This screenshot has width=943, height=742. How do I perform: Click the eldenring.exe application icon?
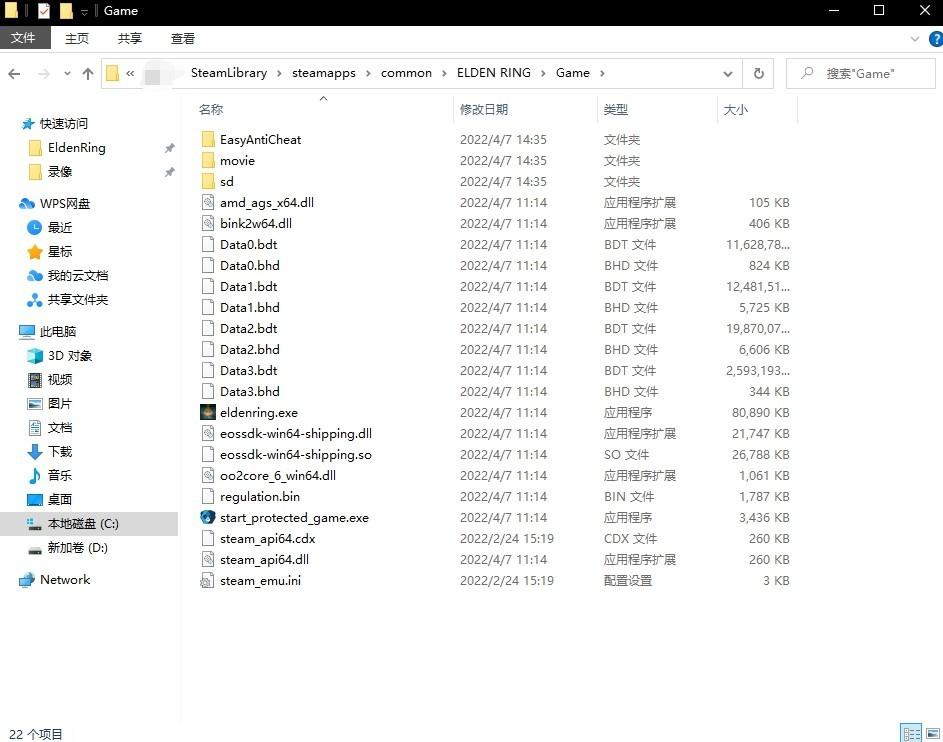[x=208, y=412]
